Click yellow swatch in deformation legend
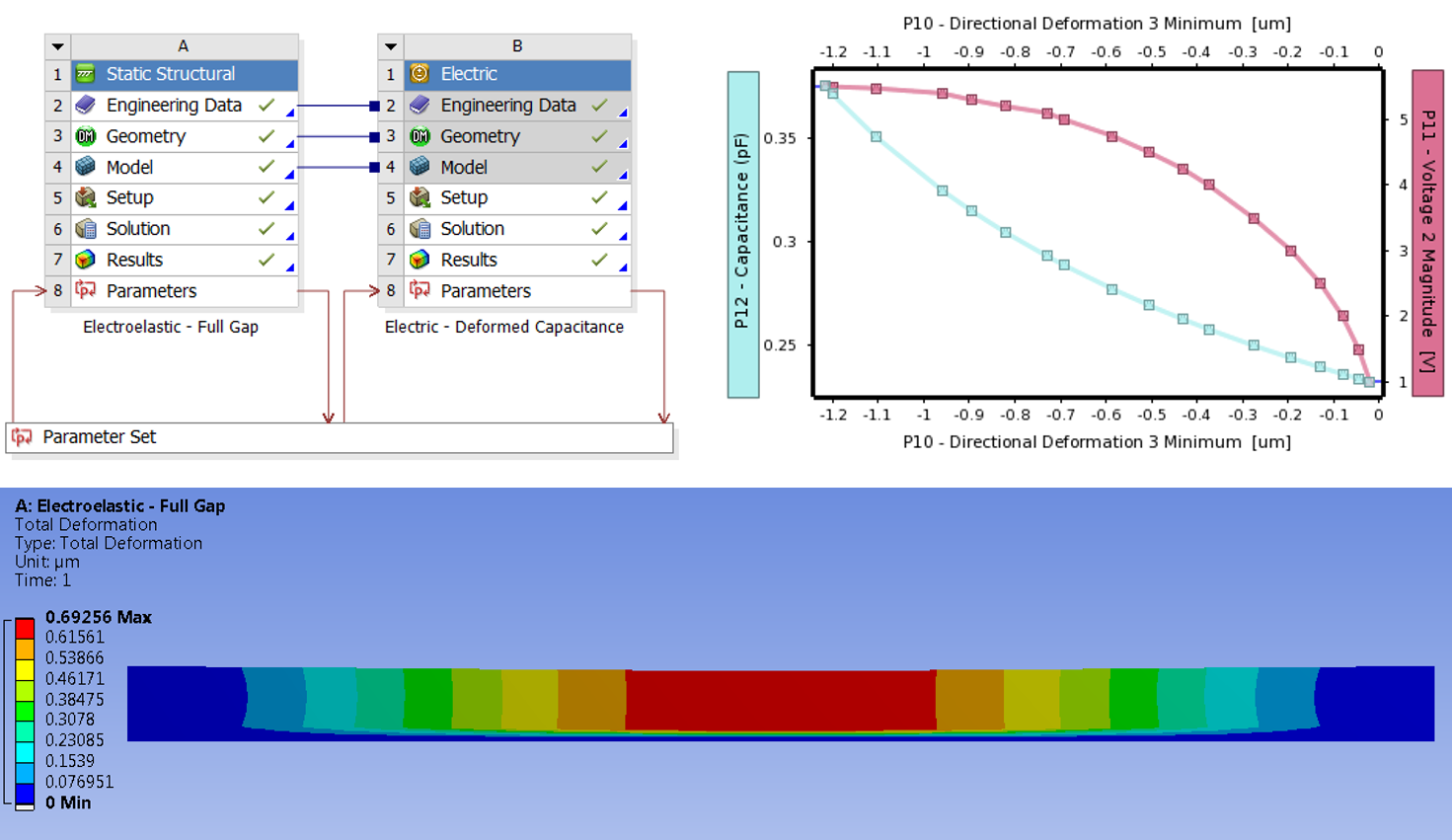The image size is (1452, 840). [x=25, y=669]
